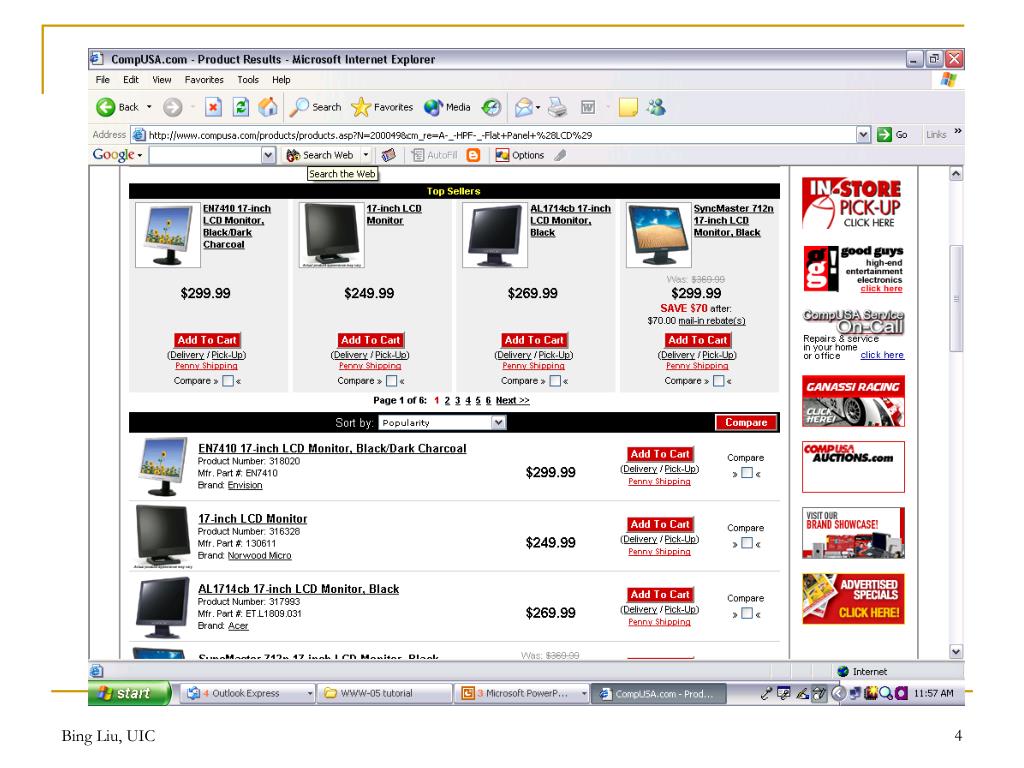
Task: Open the Tools menu
Action: click(248, 80)
